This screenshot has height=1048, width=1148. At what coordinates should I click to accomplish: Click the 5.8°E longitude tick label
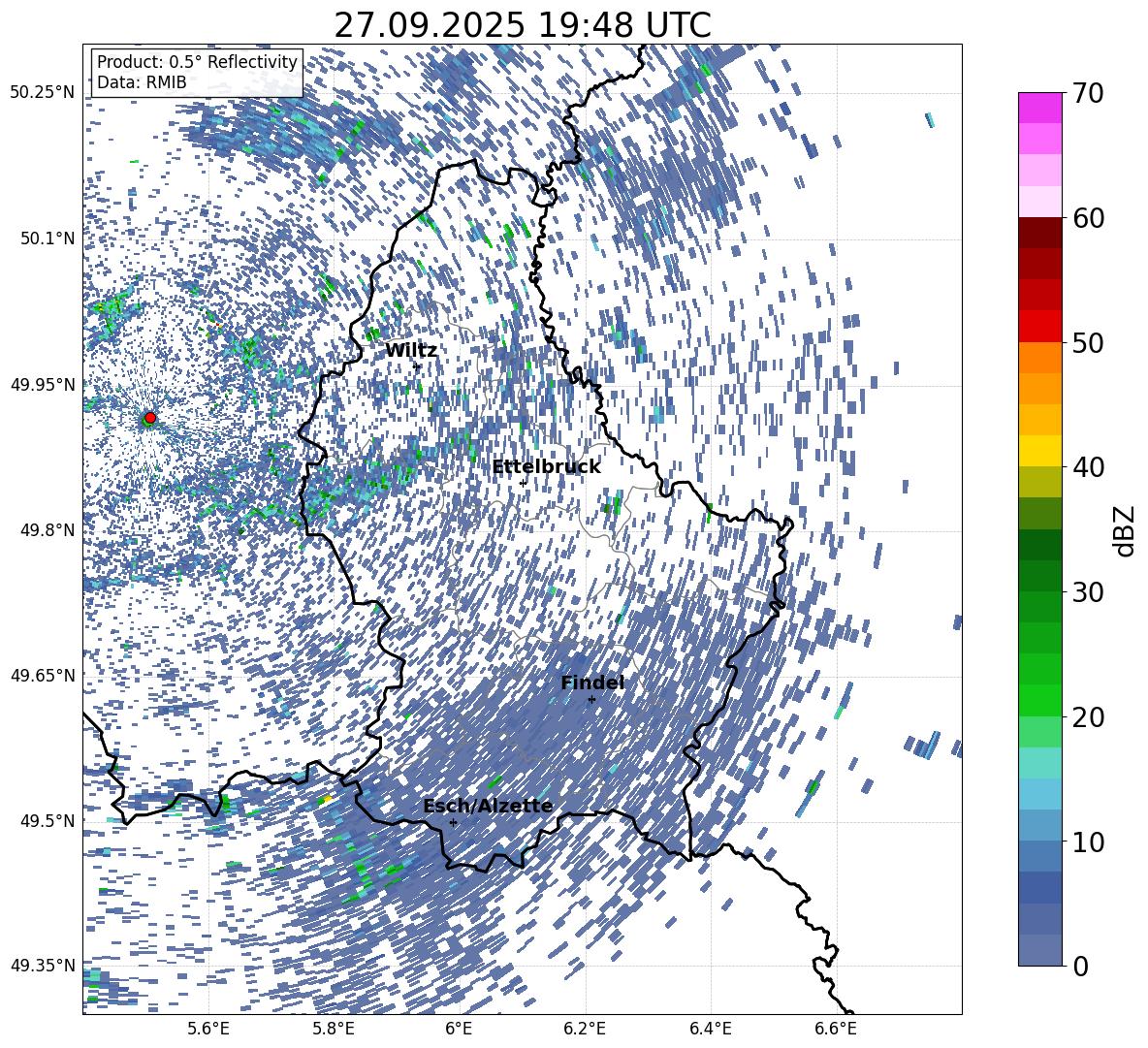click(334, 1029)
